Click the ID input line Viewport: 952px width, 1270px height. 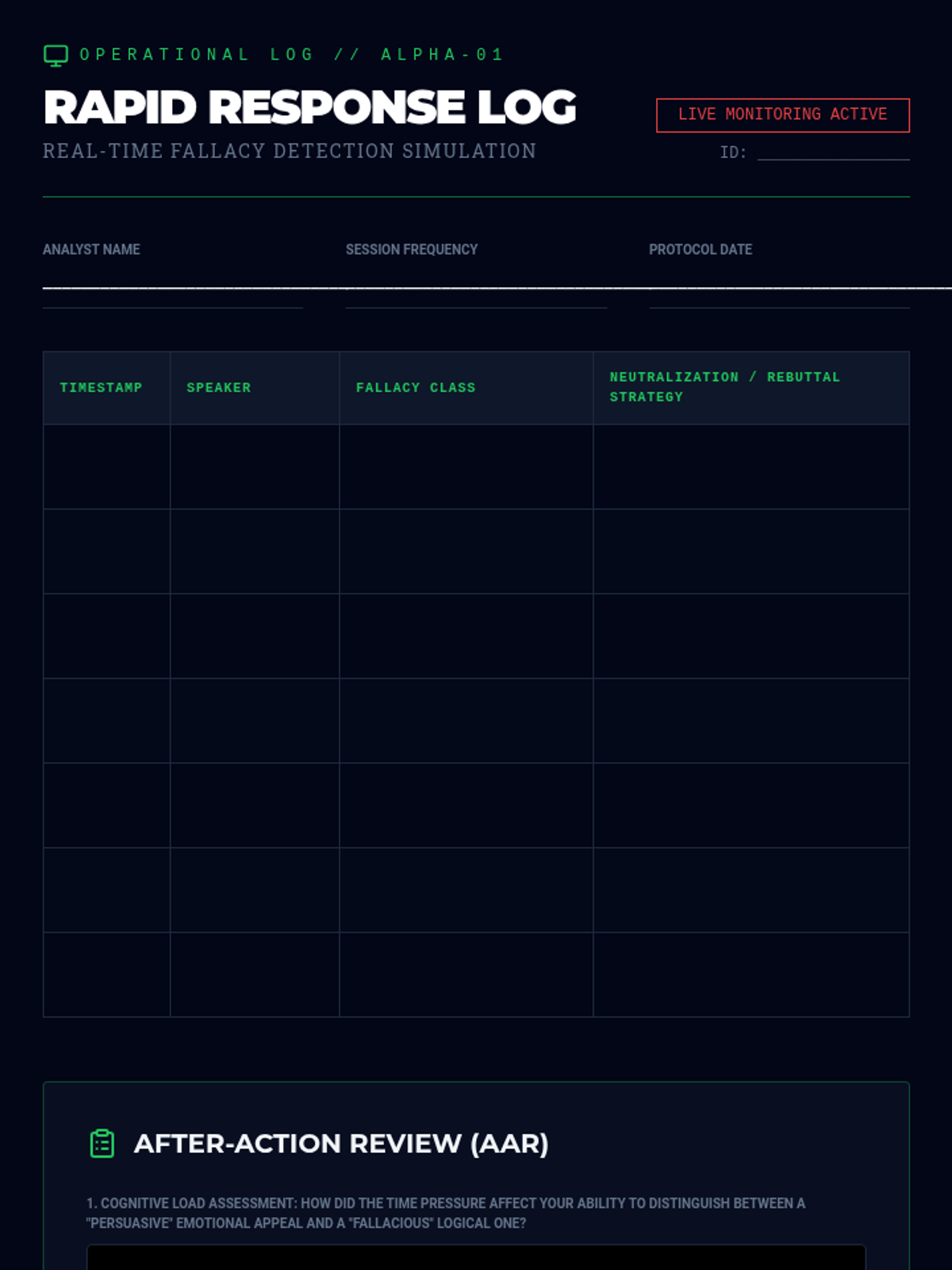833,152
